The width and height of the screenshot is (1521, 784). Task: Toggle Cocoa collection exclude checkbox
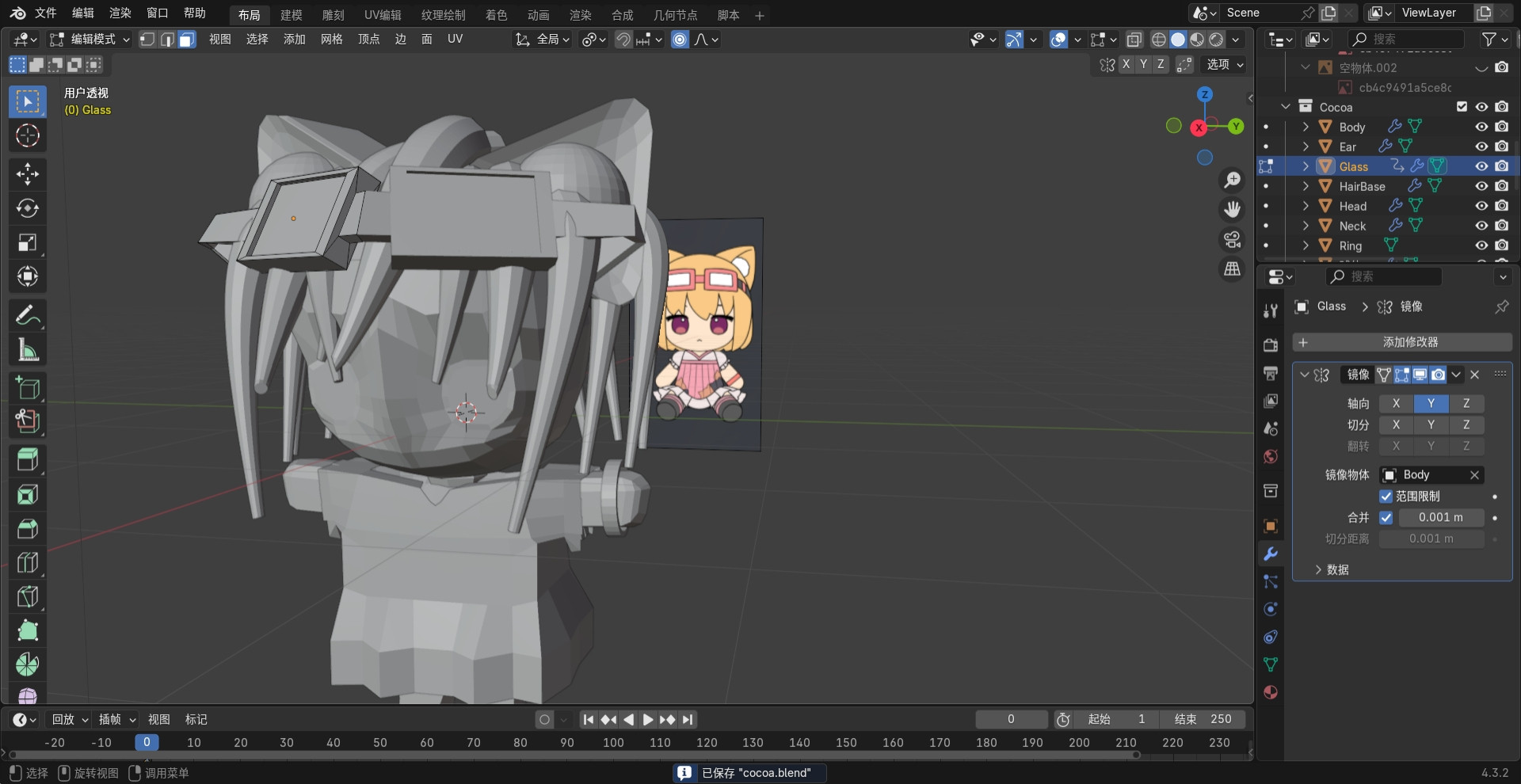point(1462,107)
